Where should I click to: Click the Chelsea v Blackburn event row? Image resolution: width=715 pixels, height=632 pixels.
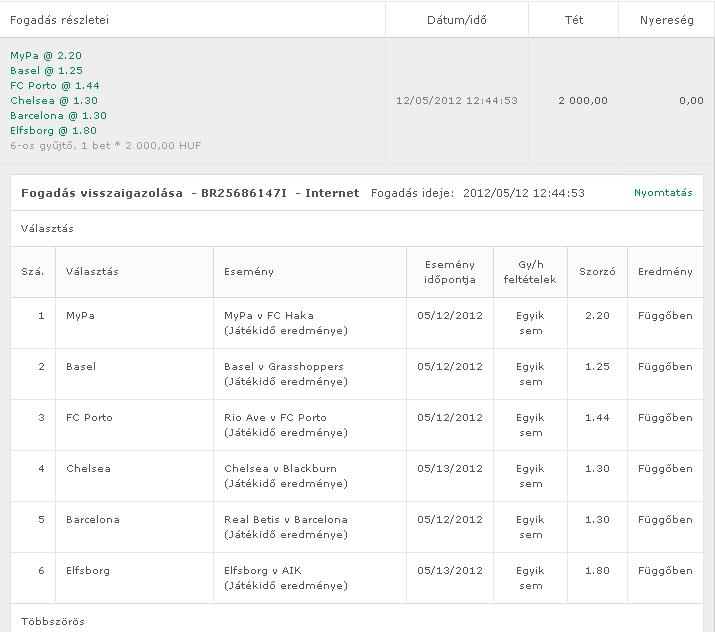coord(280,469)
